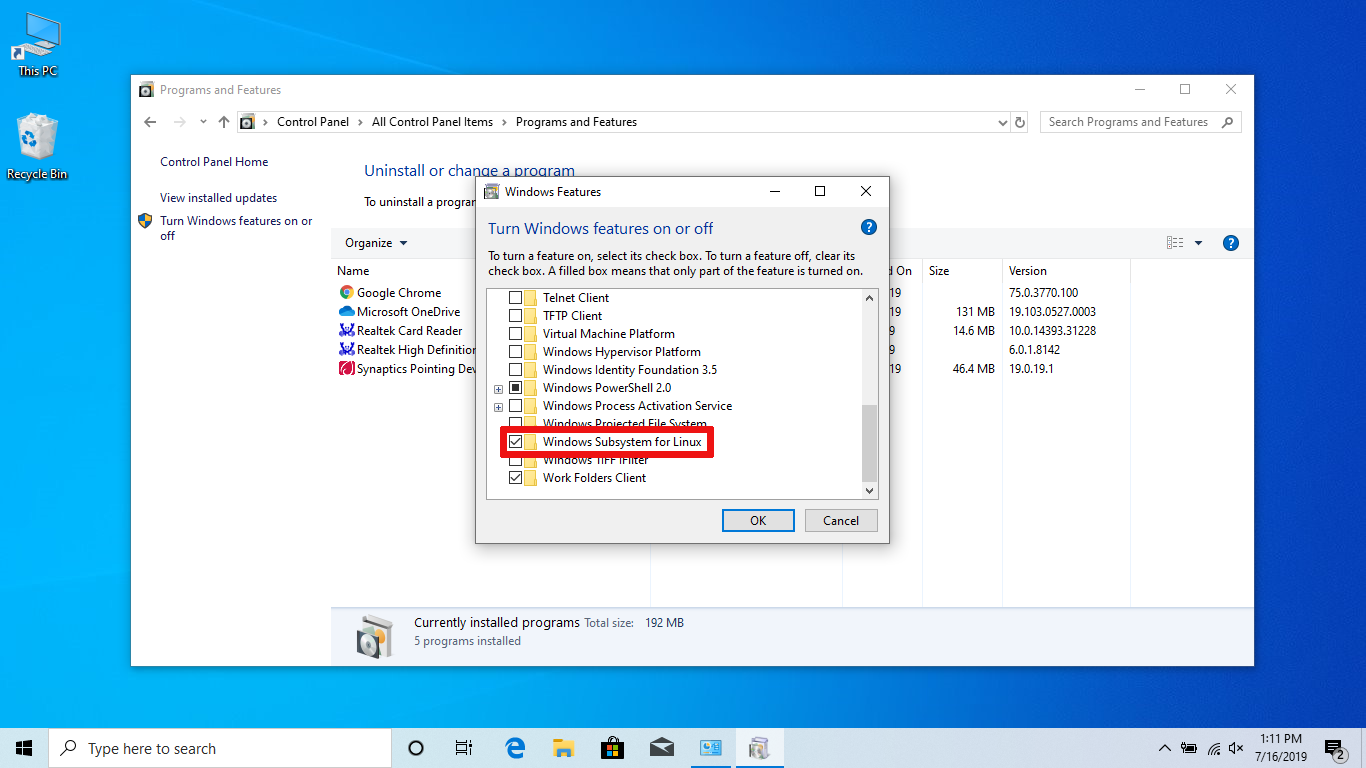The height and width of the screenshot is (768, 1366).
Task: Check the Virtual Machine Platform box
Action: 516,334
